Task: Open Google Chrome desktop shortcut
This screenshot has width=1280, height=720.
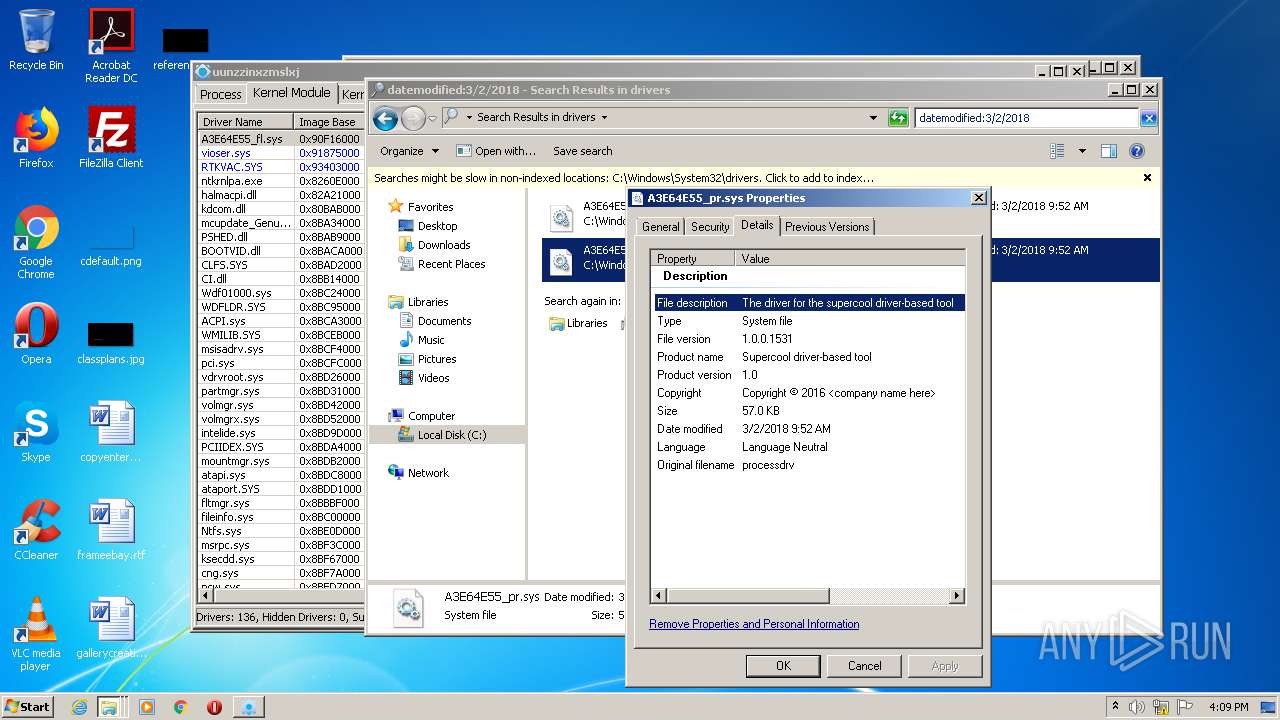Action: (36, 242)
